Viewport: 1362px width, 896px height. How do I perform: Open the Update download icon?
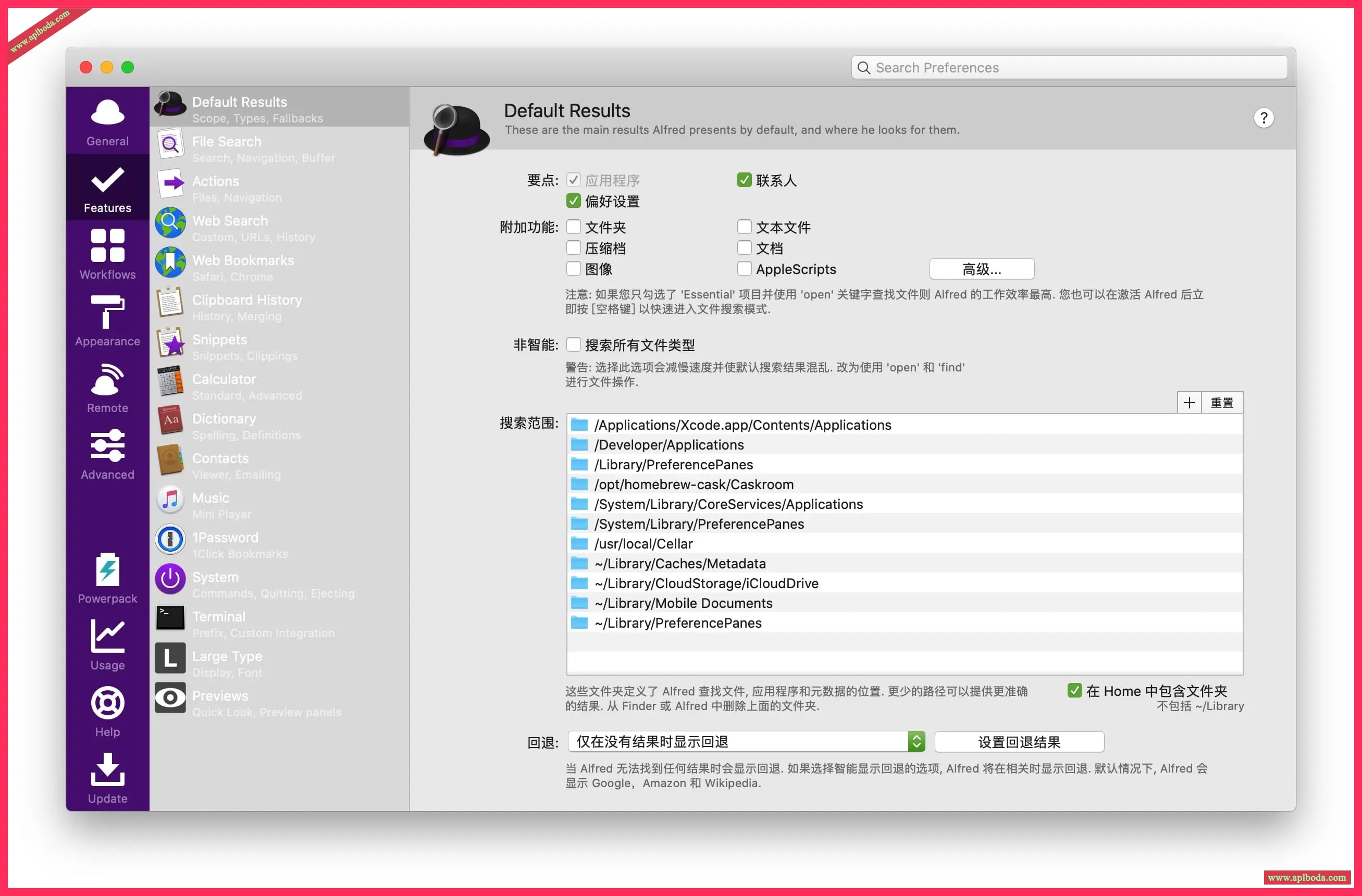107,769
